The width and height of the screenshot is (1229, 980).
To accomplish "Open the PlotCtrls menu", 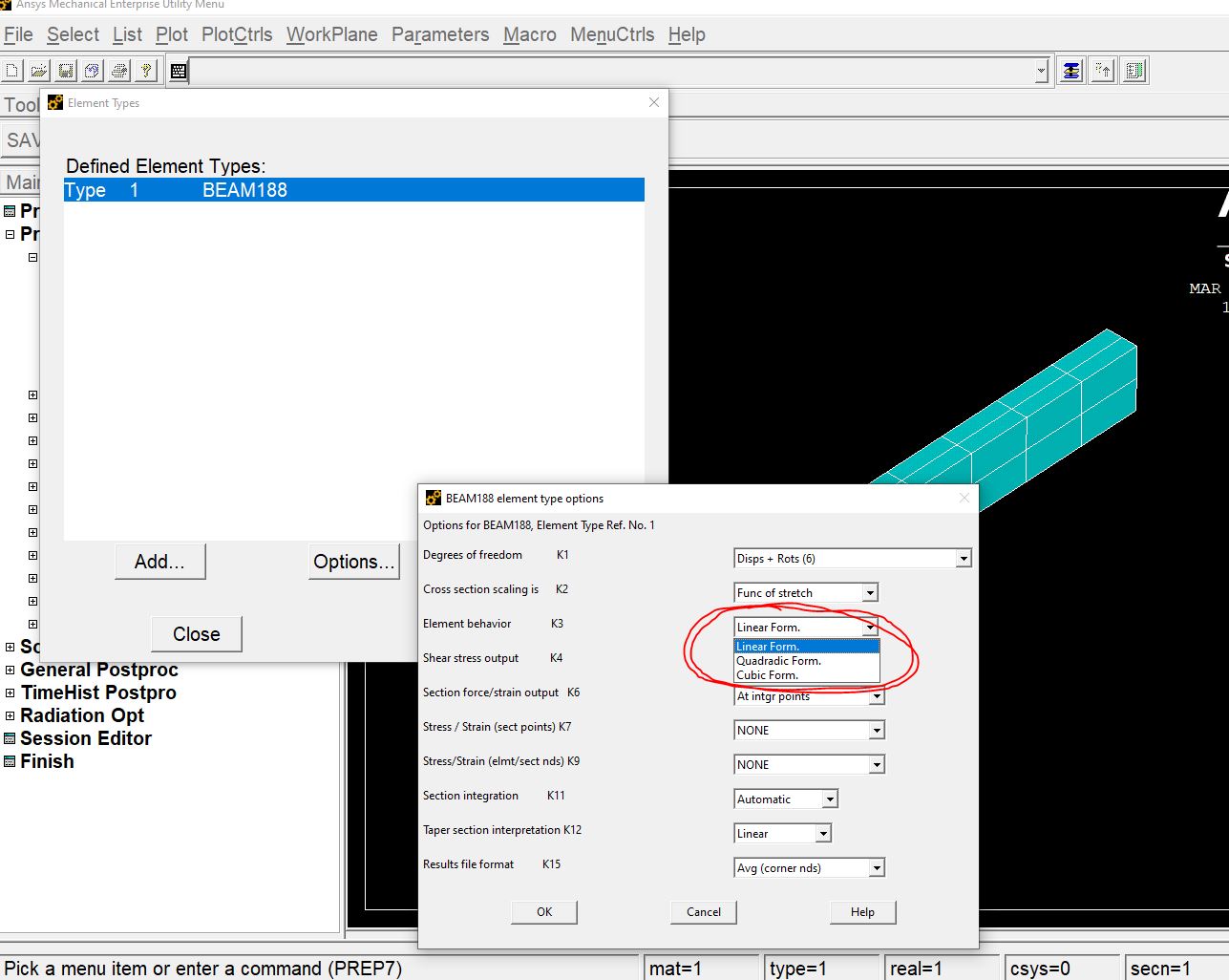I will click(237, 35).
